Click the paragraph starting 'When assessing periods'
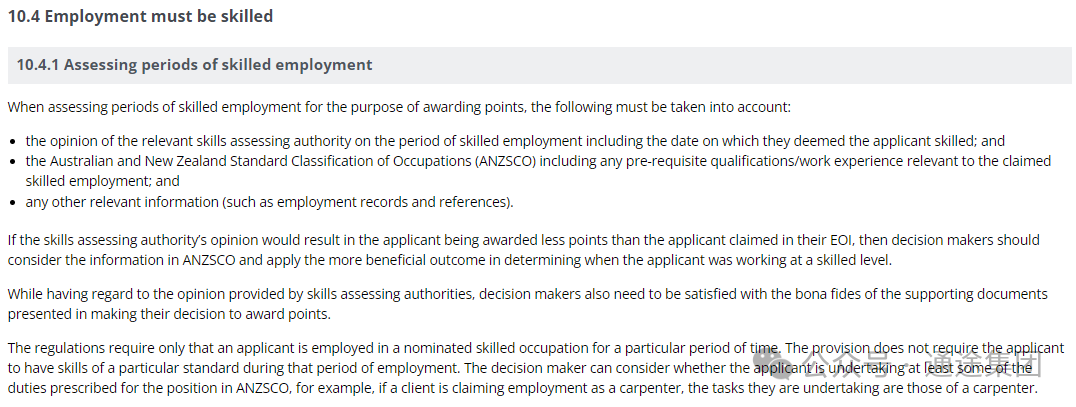1076x407 pixels. (x=398, y=106)
